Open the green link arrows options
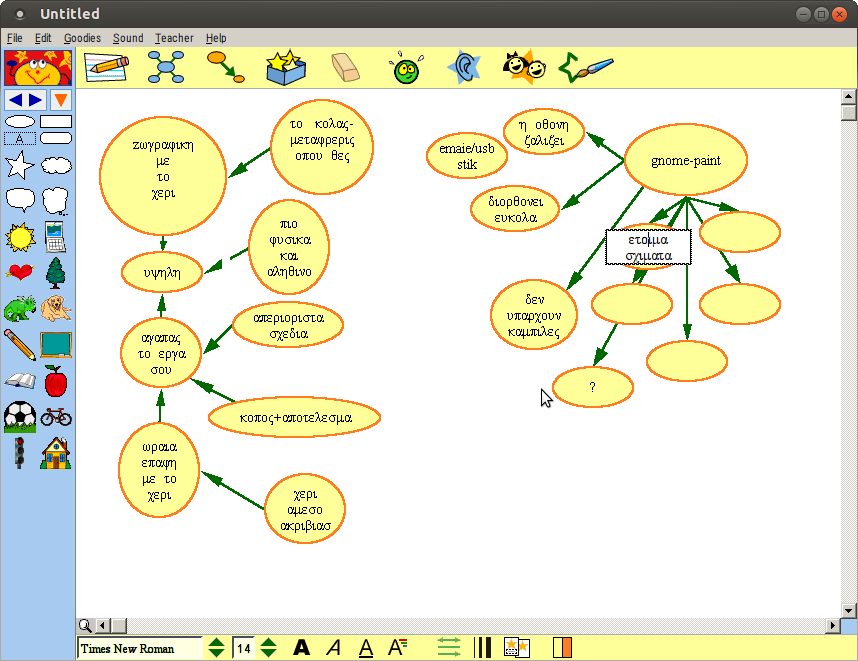858x661 pixels. tap(449, 648)
